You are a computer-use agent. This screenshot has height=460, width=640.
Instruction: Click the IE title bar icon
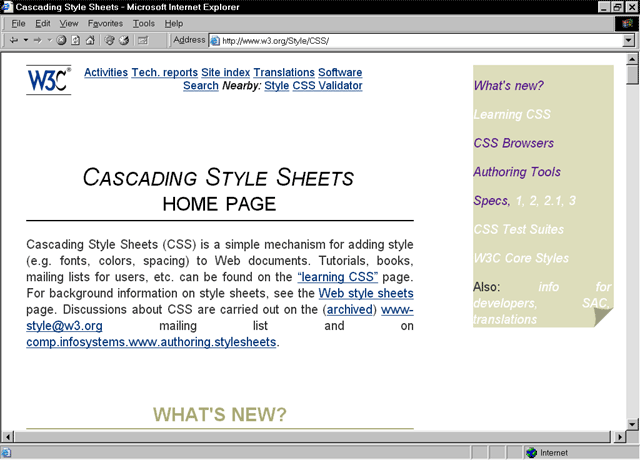pyautogui.click(x=7, y=7)
